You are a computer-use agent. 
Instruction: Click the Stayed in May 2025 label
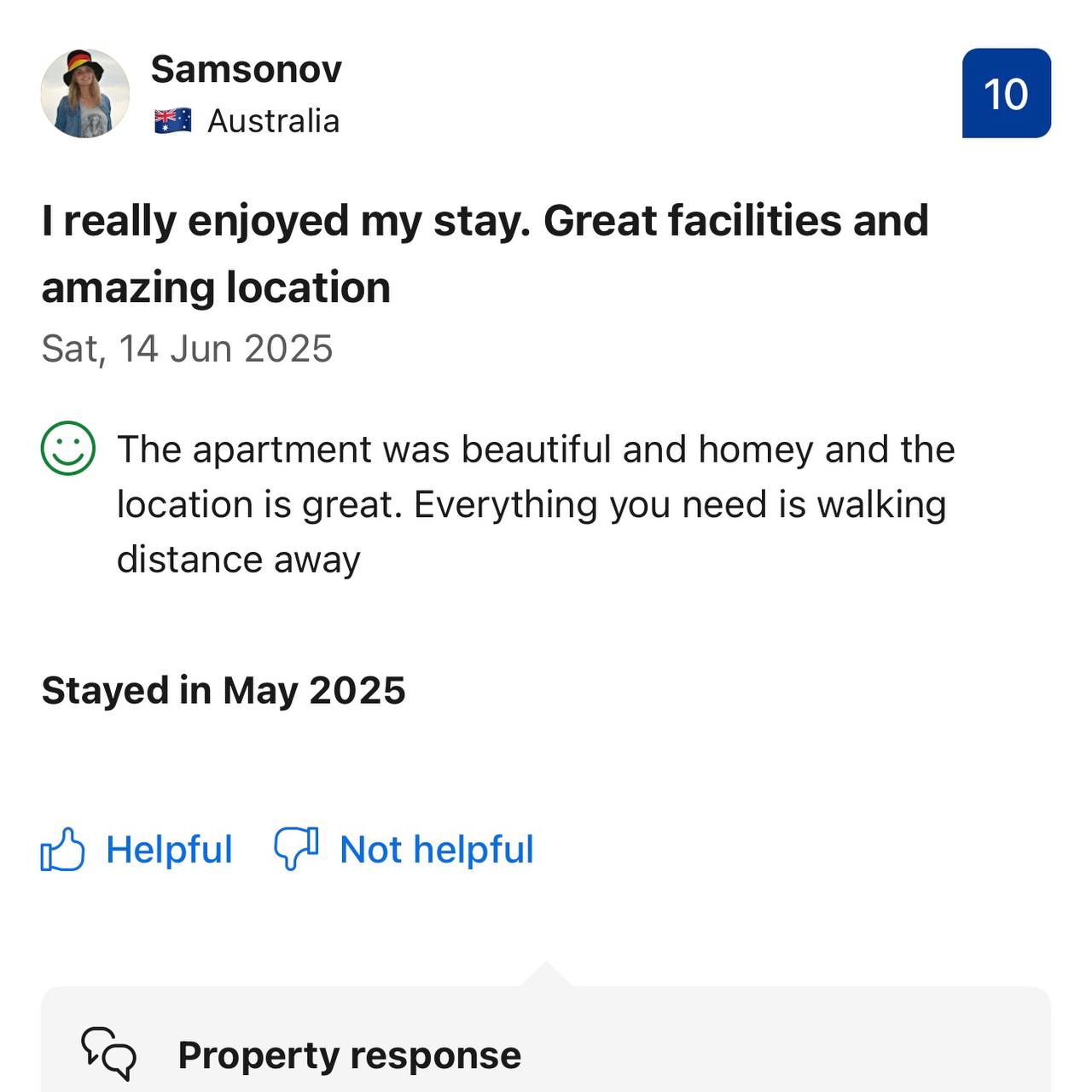(224, 690)
